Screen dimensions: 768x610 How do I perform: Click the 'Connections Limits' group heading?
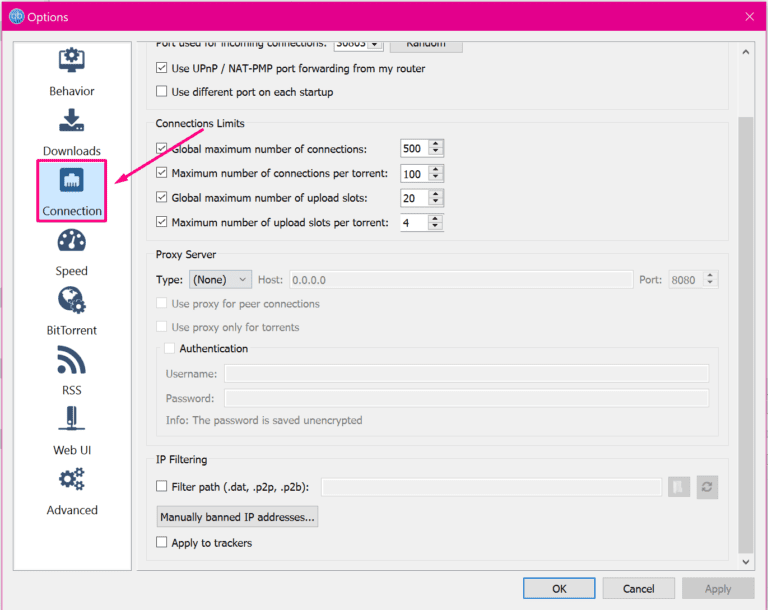[200, 123]
